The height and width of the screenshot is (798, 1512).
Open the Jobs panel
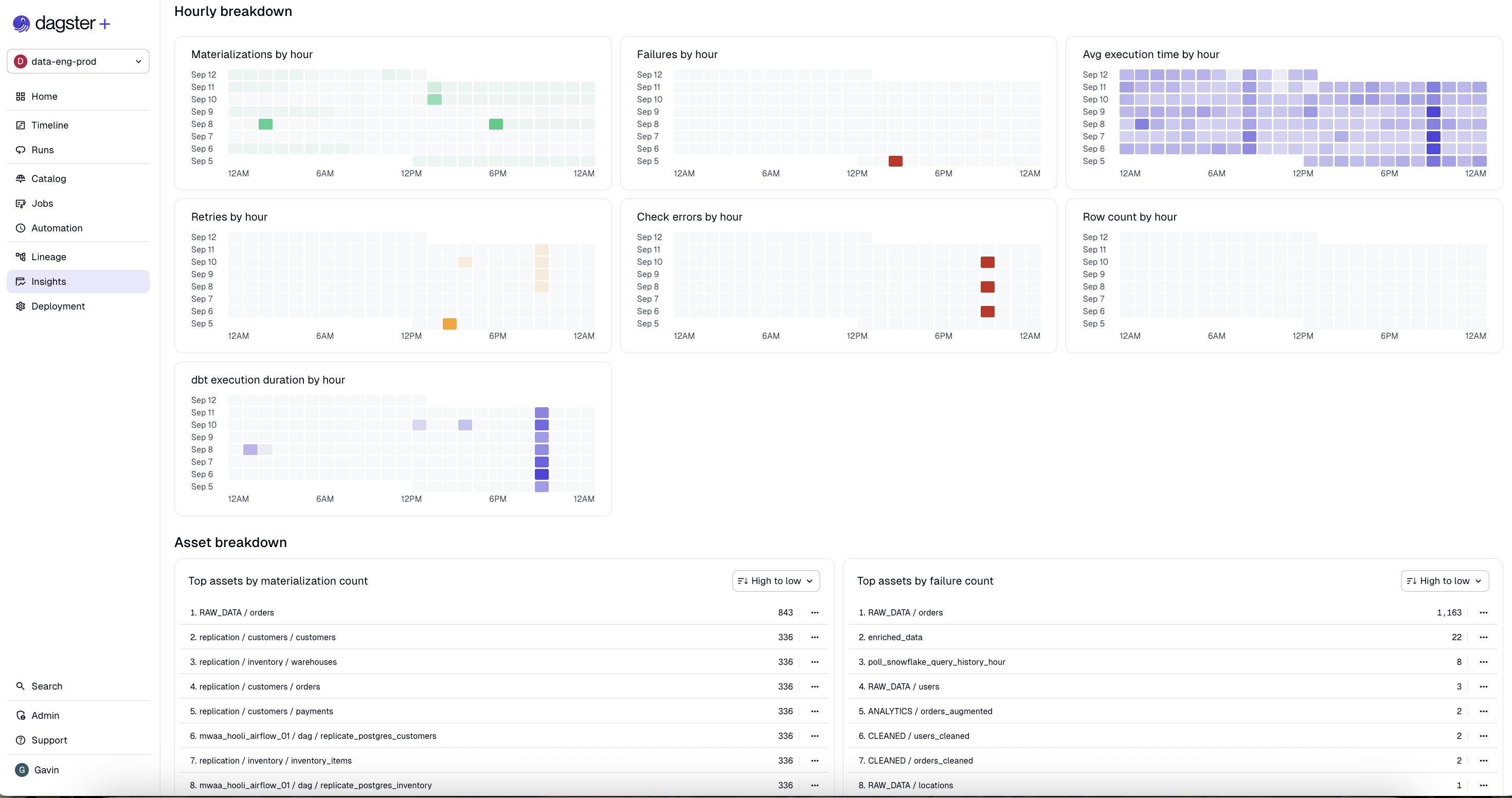42,203
